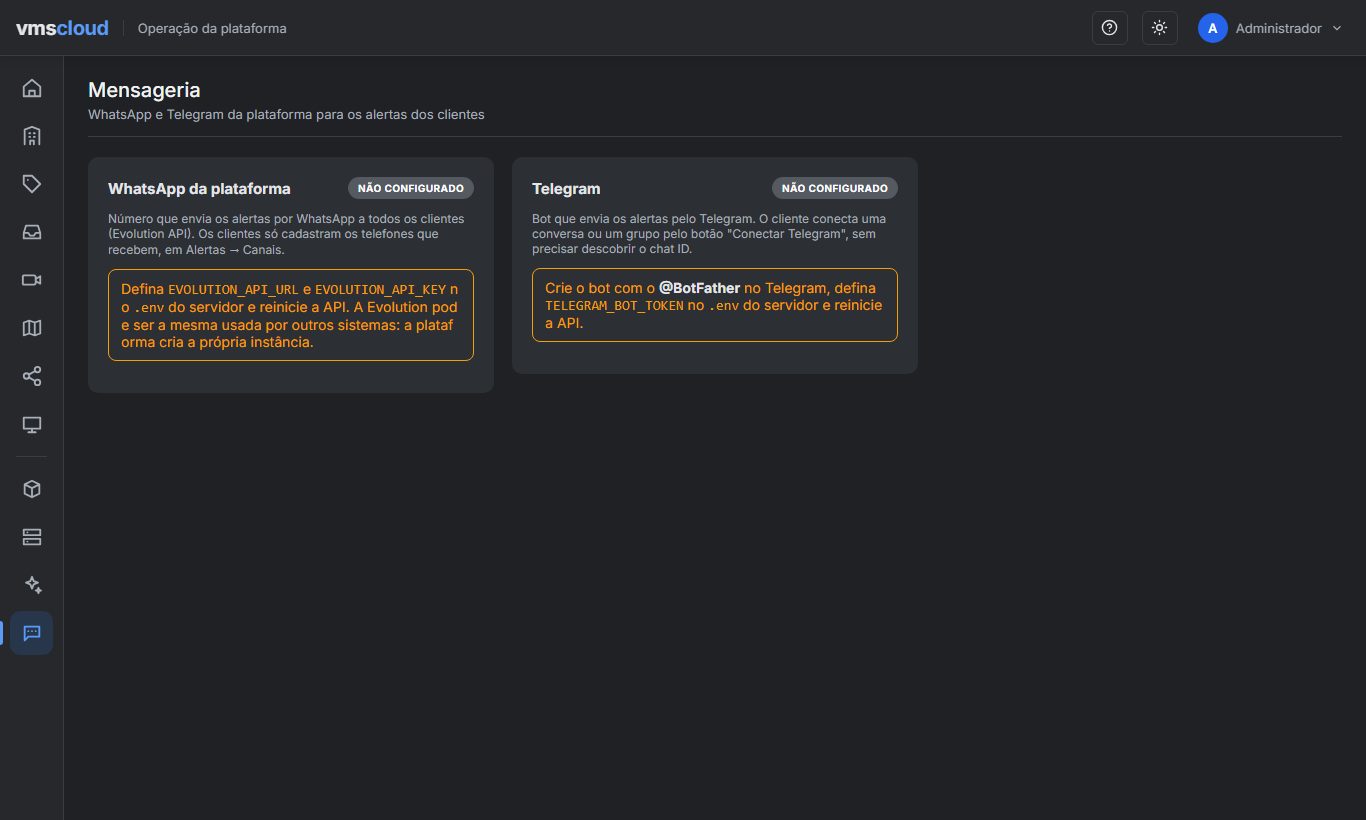Open the sparkles icon in the sidebar
Viewport: 1366px width, 820px height.
32,585
